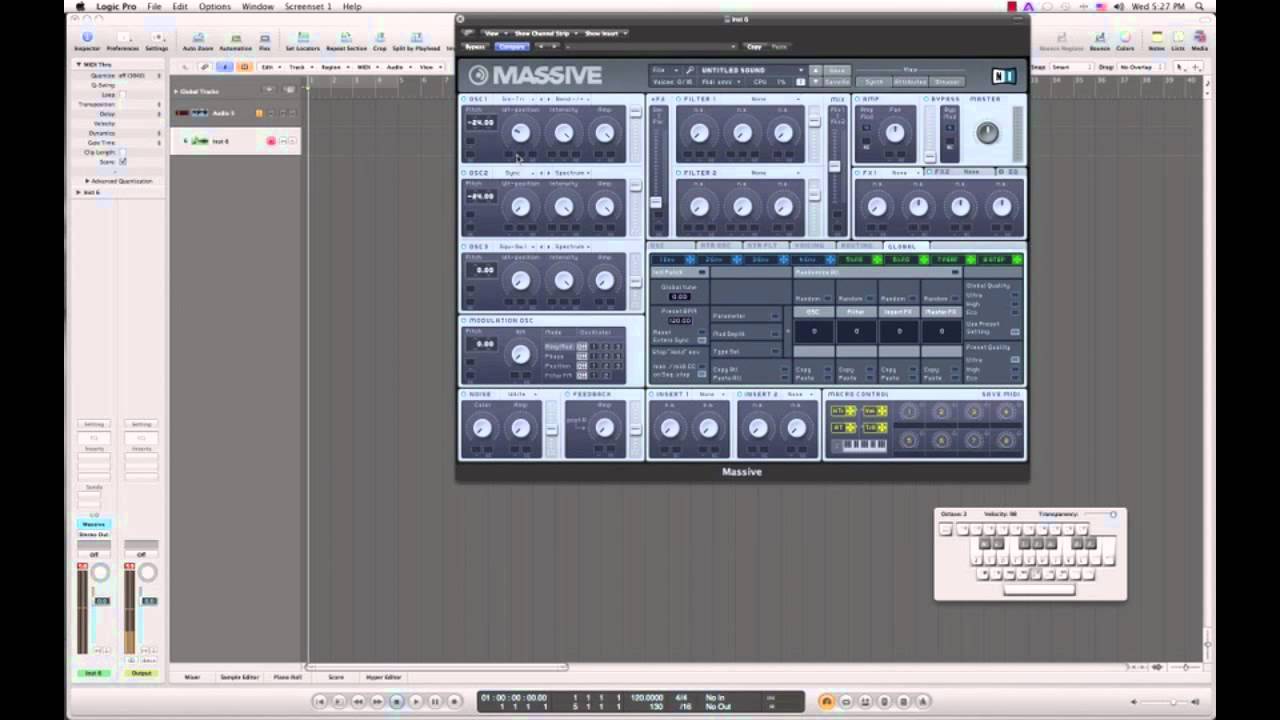
Task: Open Colors palette in toolbar
Action: [1125, 41]
